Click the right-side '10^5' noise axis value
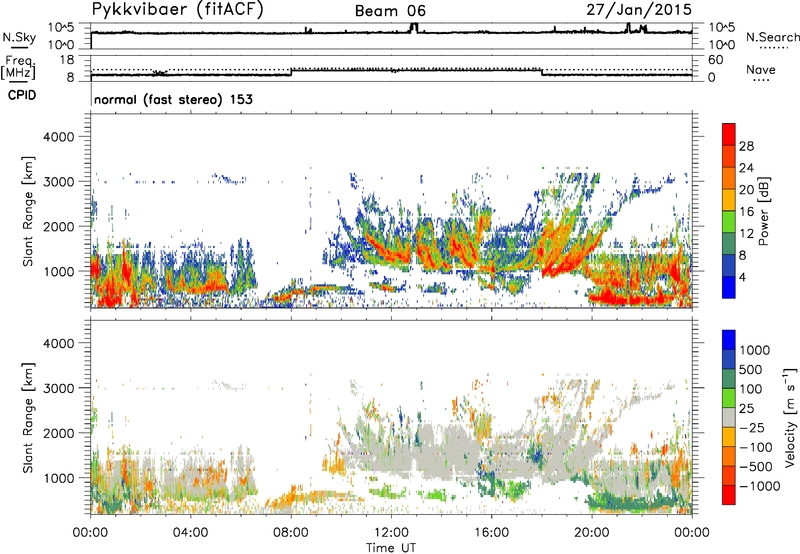 tap(721, 28)
